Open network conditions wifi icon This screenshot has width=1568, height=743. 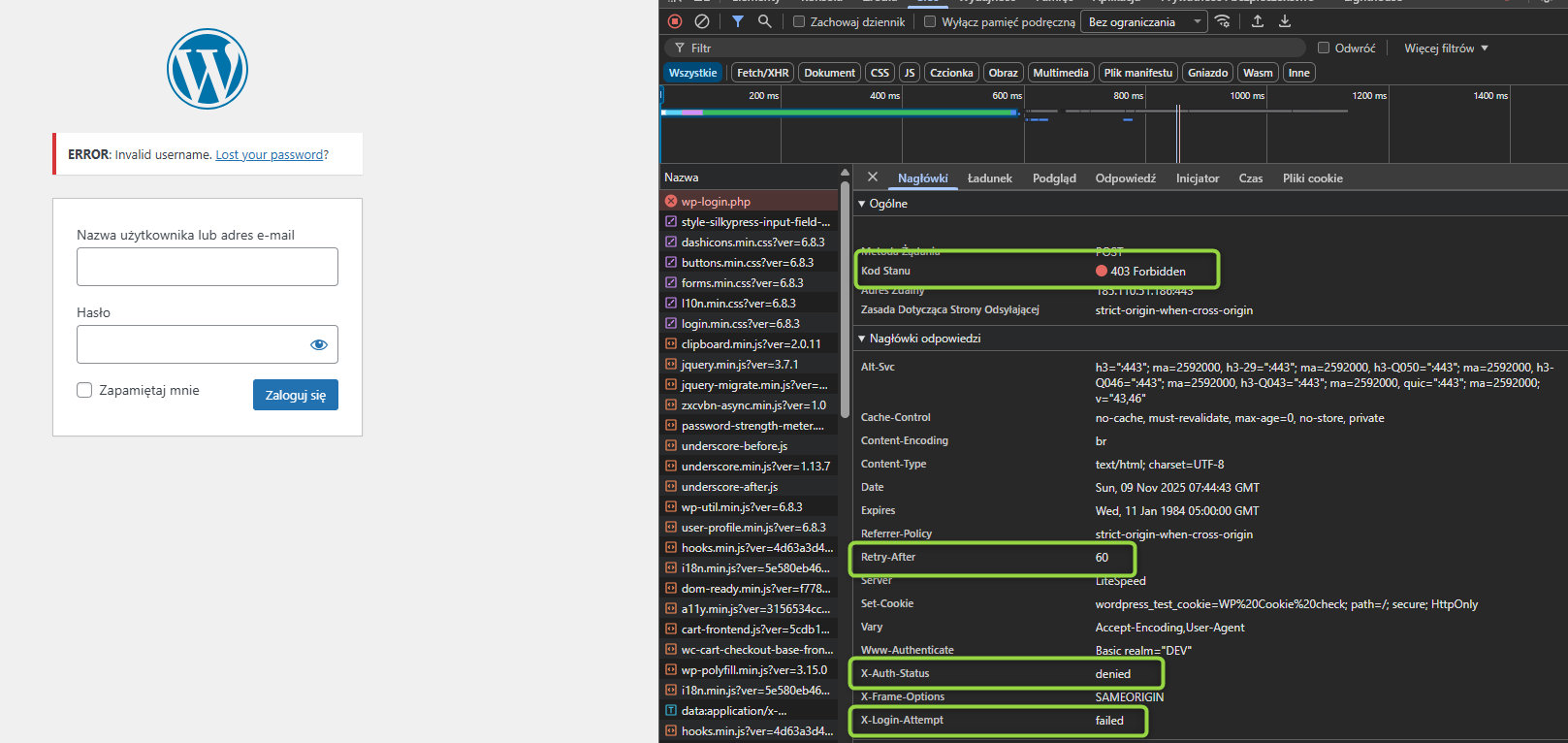pyautogui.click(x=1223, y=21)
